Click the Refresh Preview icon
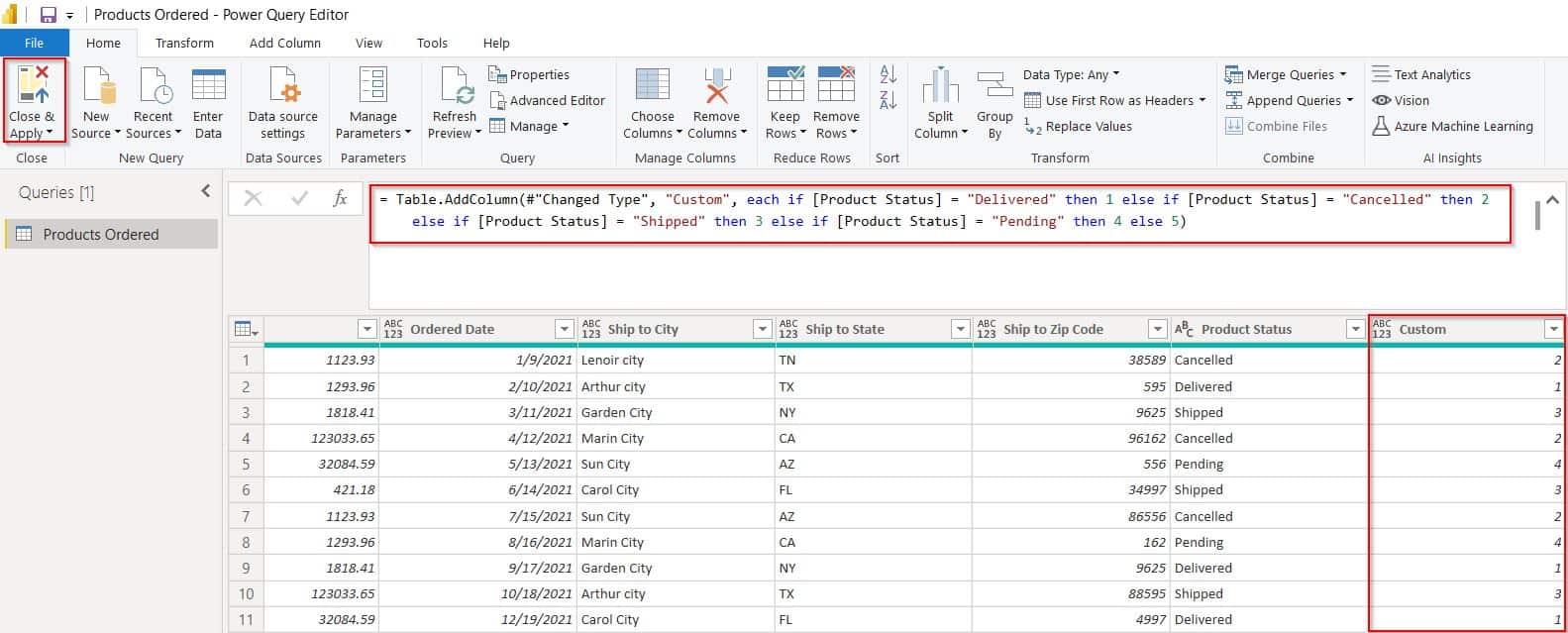Viewport: 1568px width, 633px height. coord(456,85)
